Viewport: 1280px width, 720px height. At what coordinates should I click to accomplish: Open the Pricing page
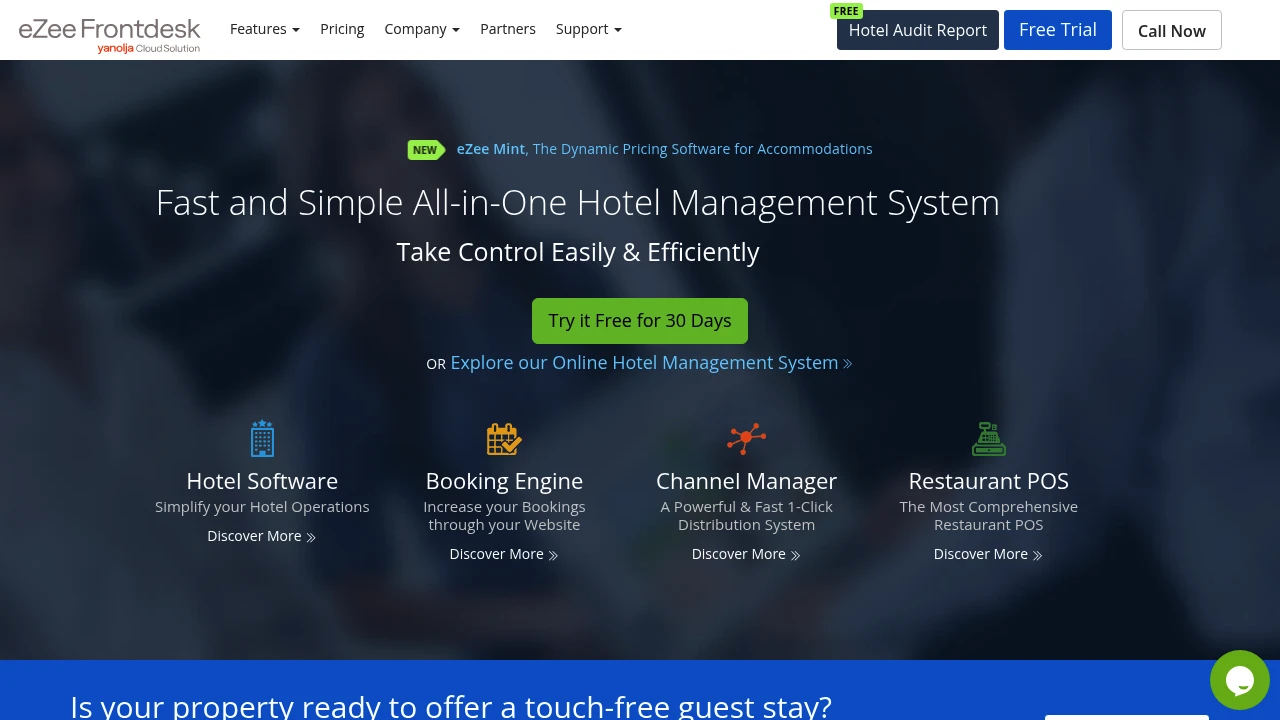pos(342,29)
